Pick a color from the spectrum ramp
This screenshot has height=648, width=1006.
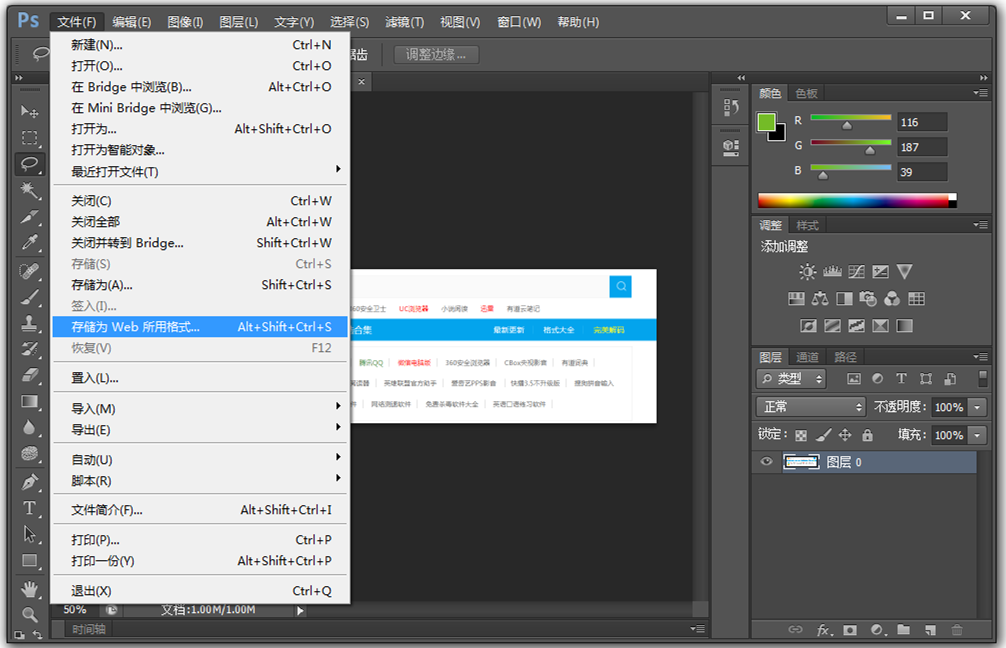857,201
